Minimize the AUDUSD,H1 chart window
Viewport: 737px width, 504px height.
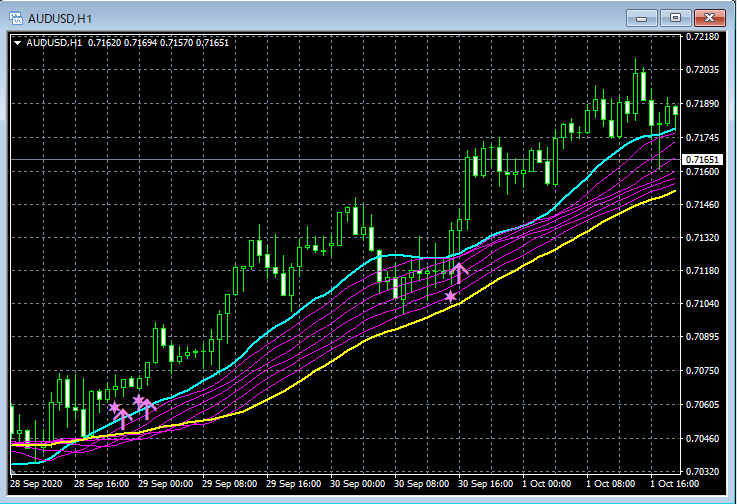point(642,18)
